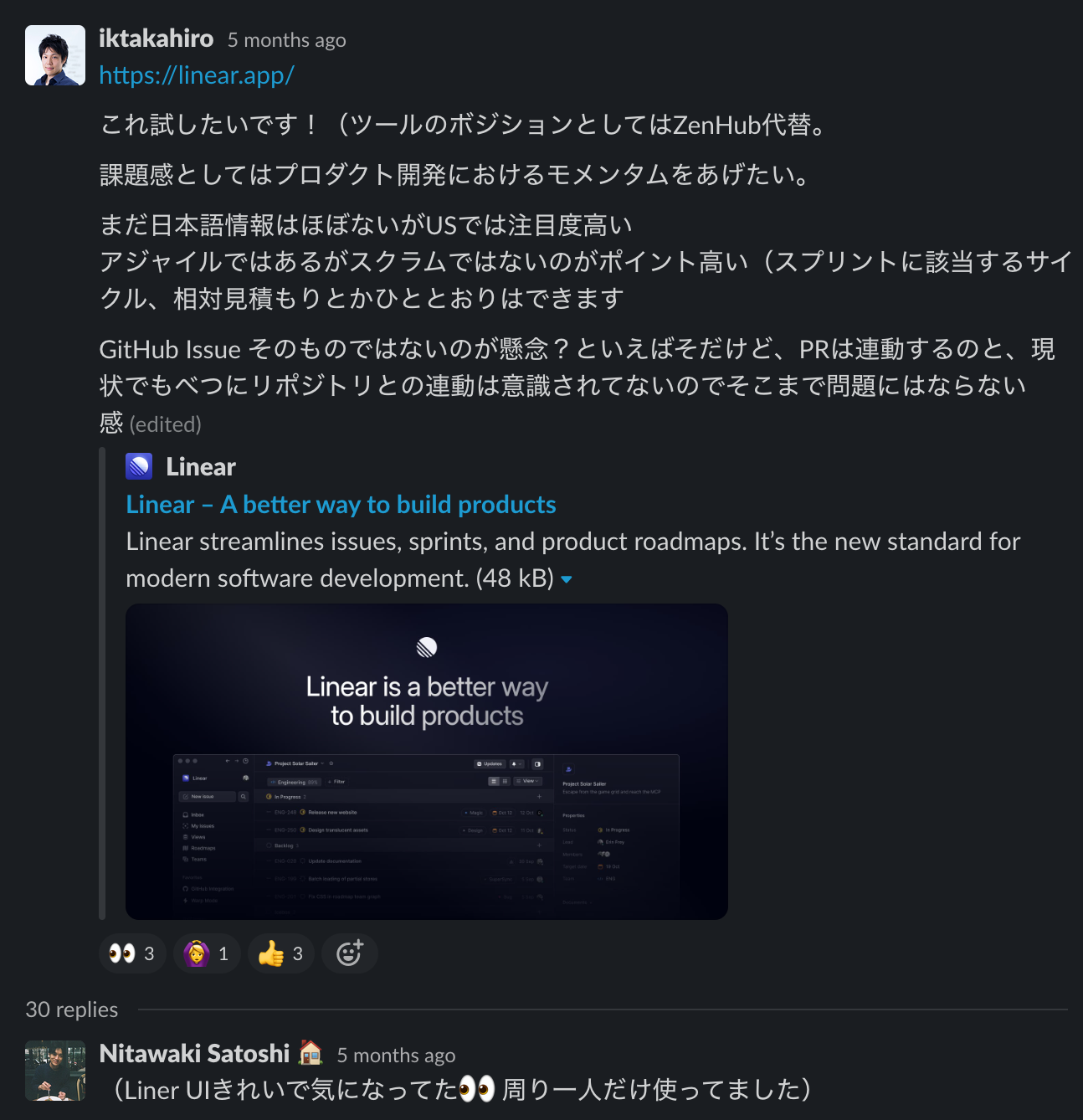Click the iktakahiro username
The width and height of the screenshot is (1083, 1120).
point(156,39)
